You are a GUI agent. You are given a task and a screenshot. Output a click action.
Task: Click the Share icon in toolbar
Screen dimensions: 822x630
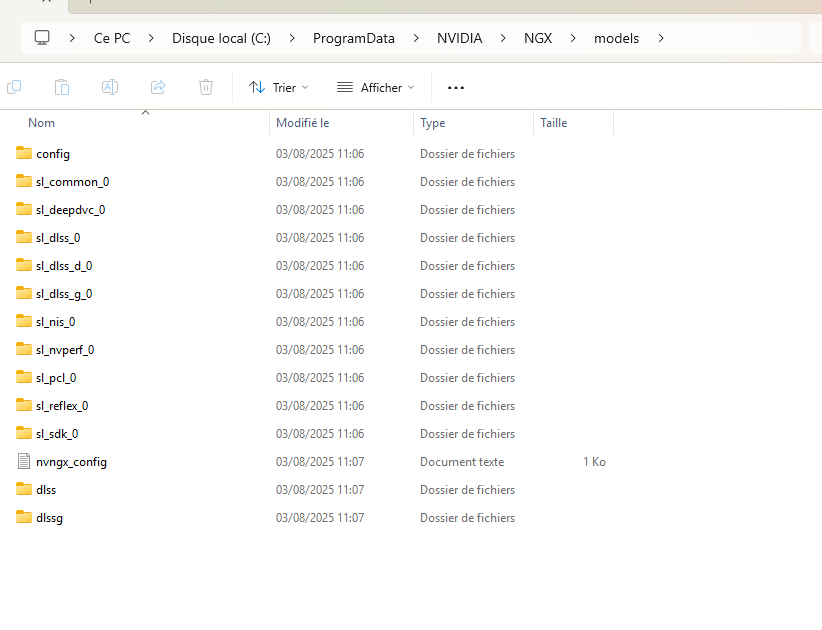pyautogui.click(x=158, y=87)
